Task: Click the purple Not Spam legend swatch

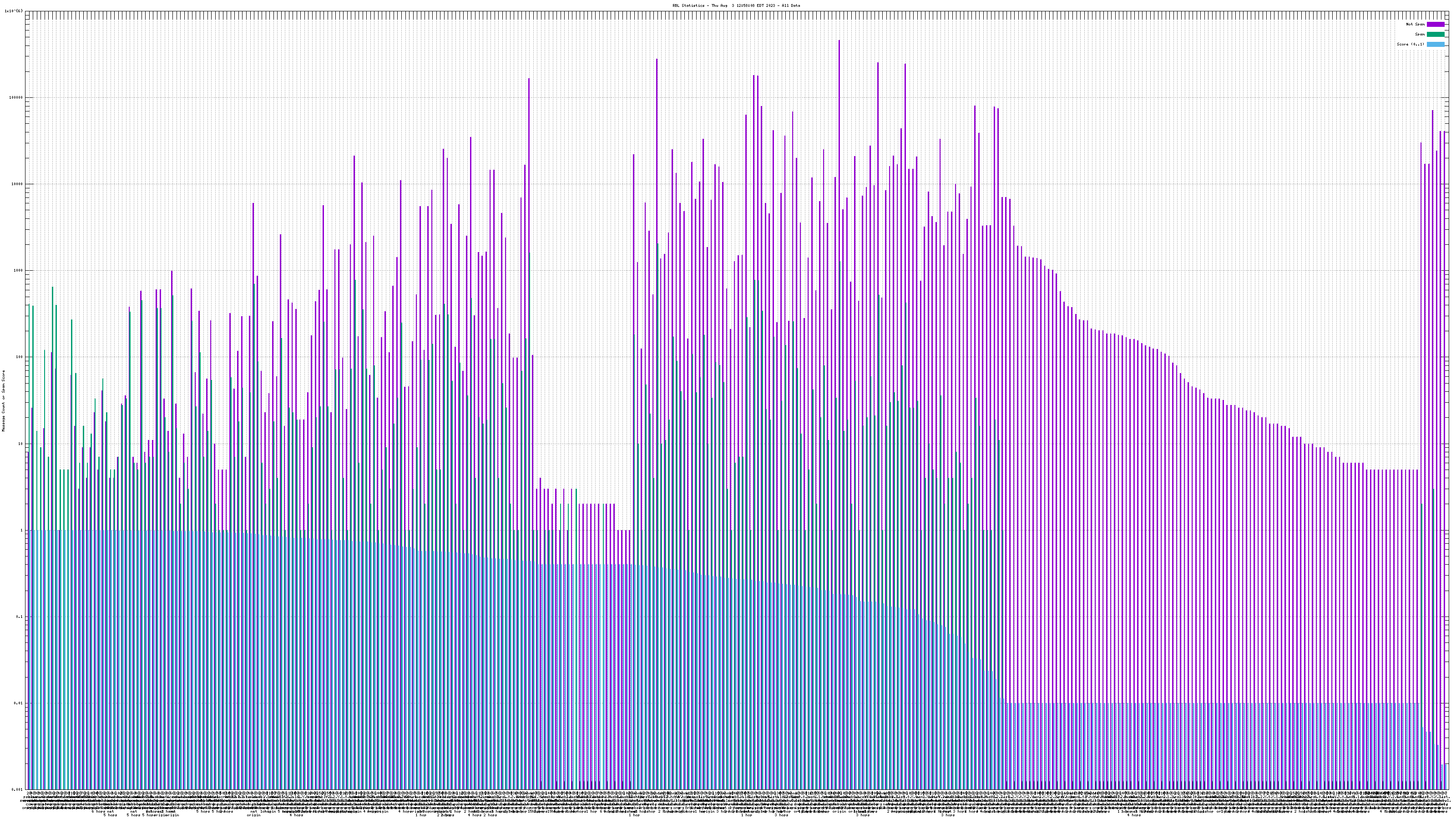Action: (x=1436, y=24)
